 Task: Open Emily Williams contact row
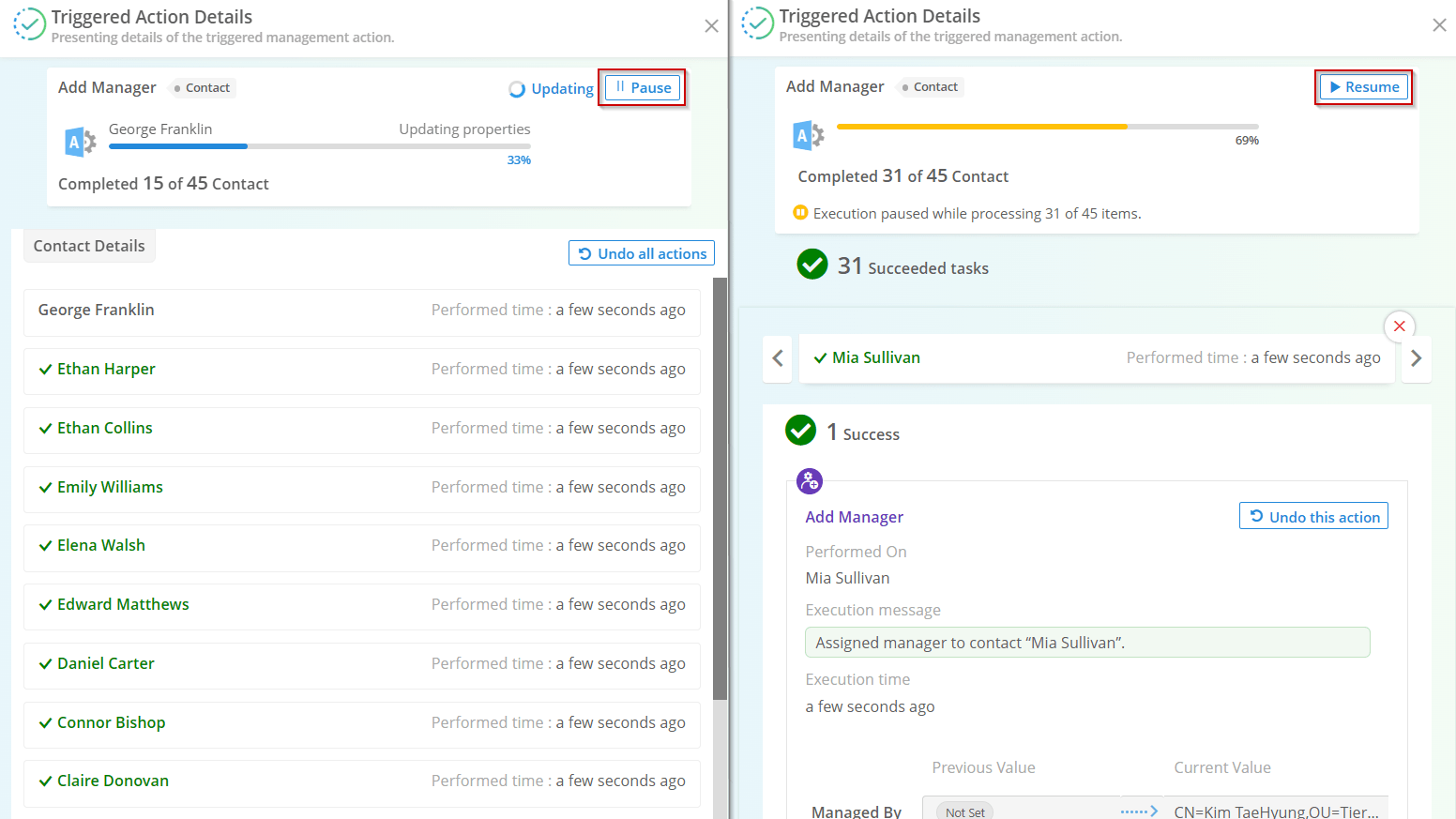(x=362, y=488)
